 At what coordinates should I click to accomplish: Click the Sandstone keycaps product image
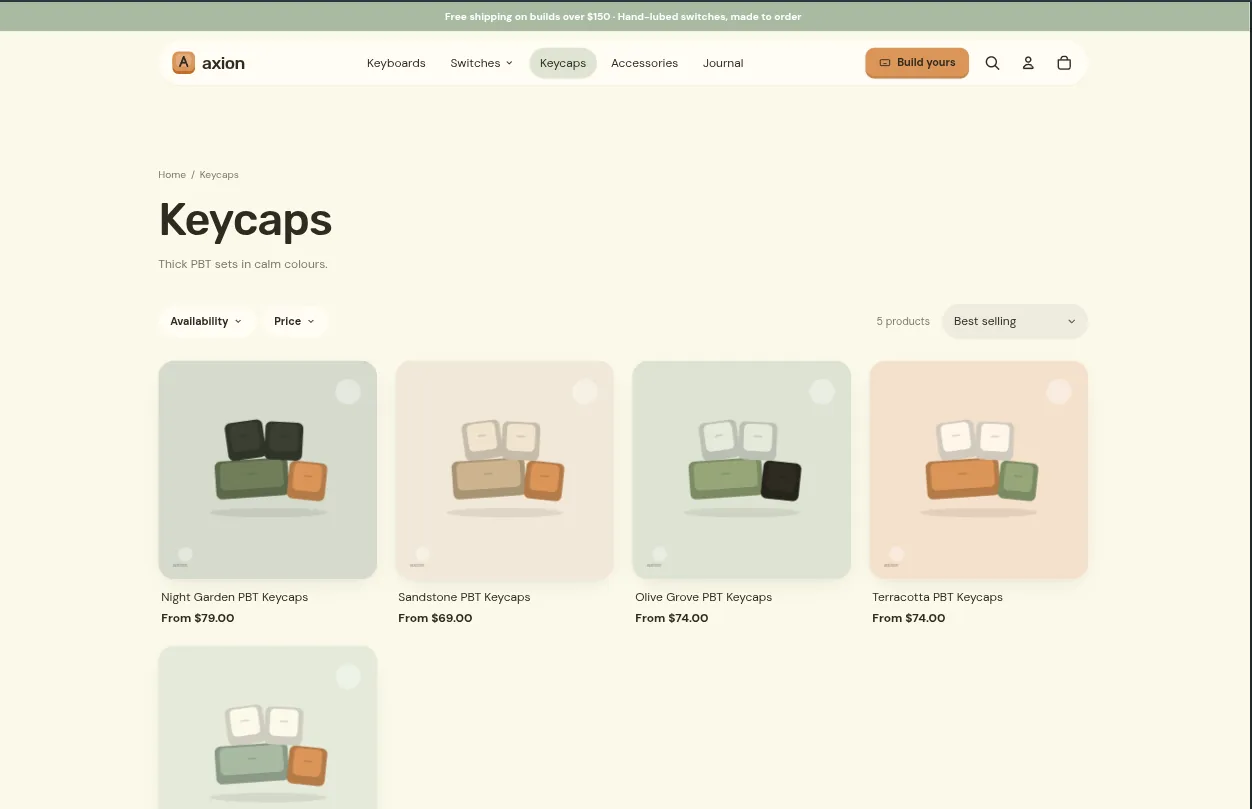[505, 470]
